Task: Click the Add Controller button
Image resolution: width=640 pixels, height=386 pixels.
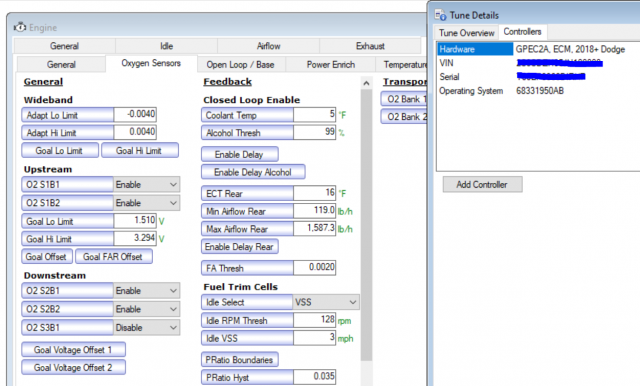Action: pyautogui.click(x=482, y=184)
